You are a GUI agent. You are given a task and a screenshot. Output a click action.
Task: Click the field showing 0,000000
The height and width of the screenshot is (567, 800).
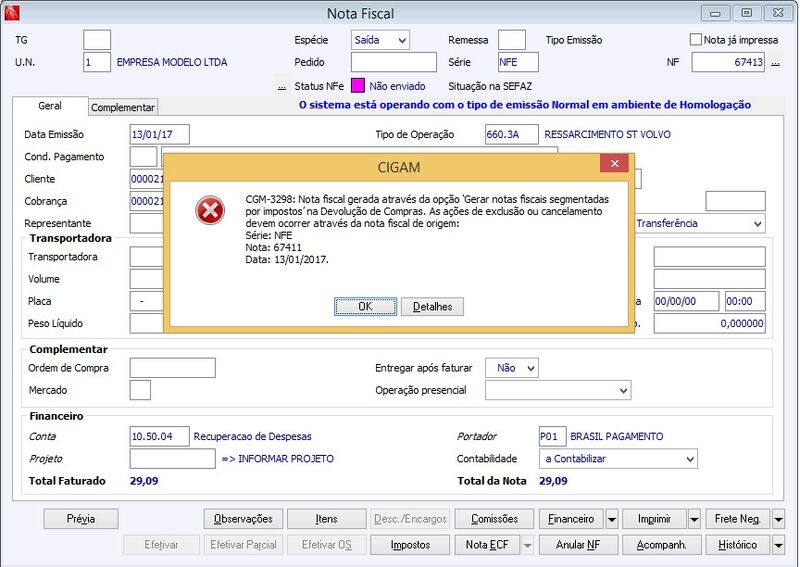point(710,324)
